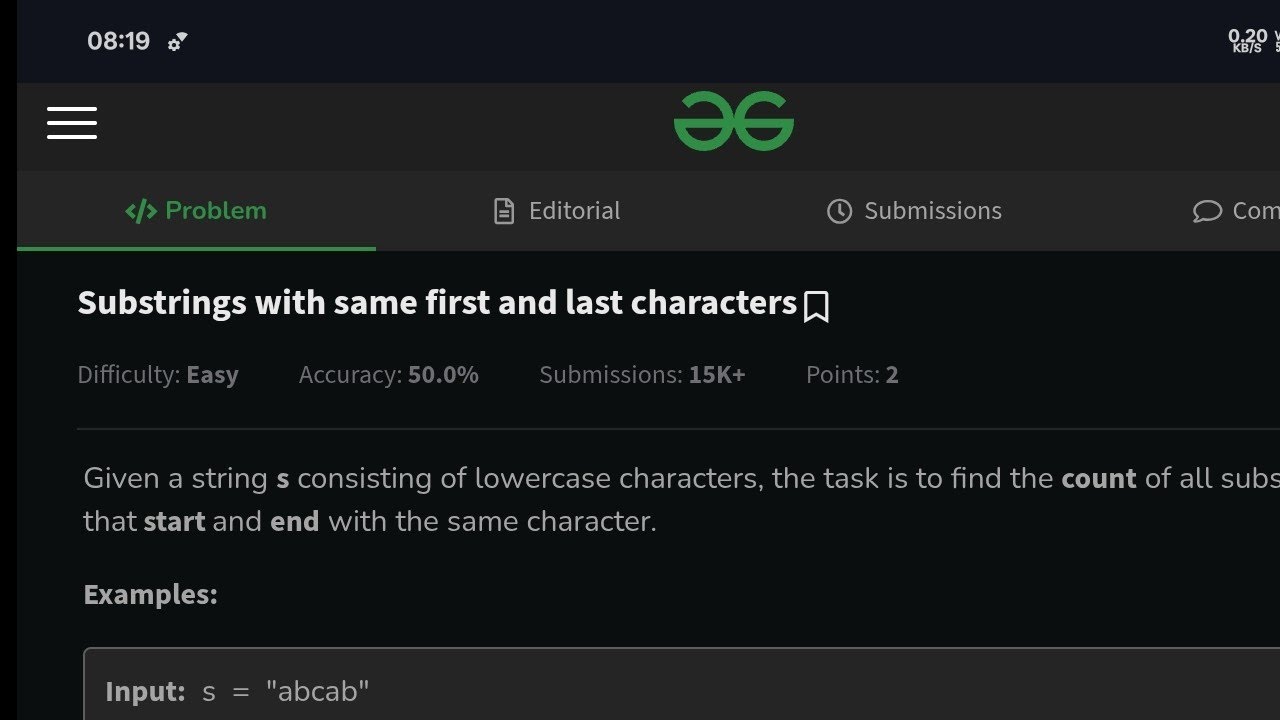The image size is (1280, 720).
Task: Click the Points: 2 label
Action: (852, 375)
